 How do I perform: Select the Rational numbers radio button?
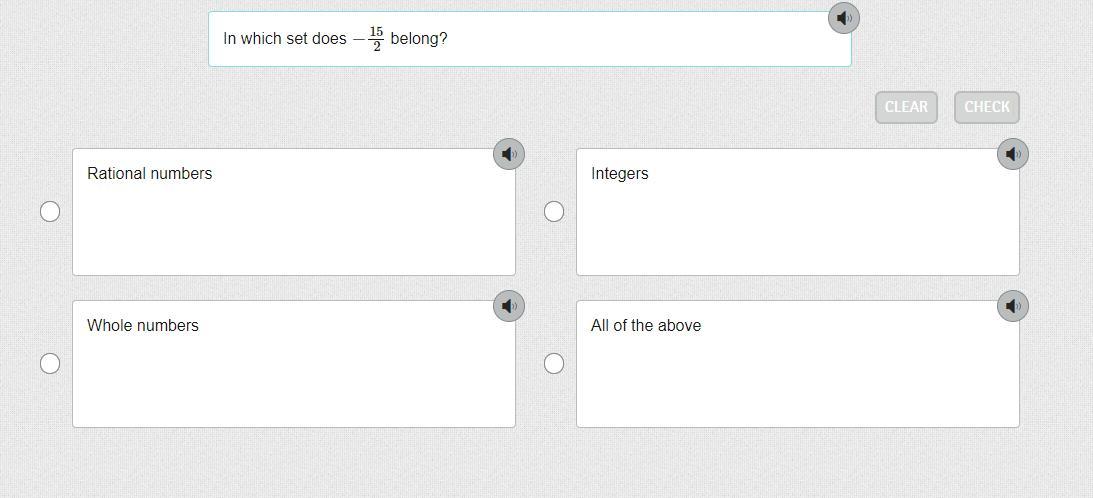point(50,211)
